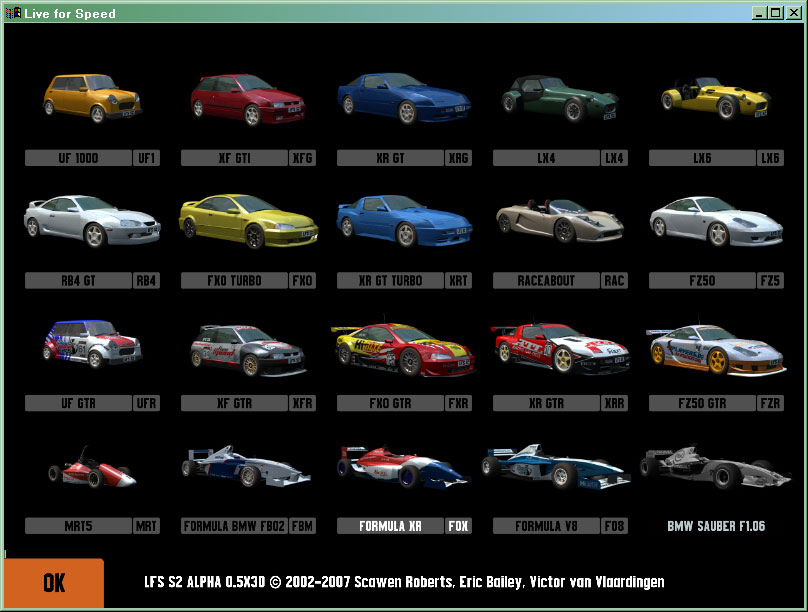Select the red XF GTI car image
This screenshot has width=808, height=612.
click(248, 100)
